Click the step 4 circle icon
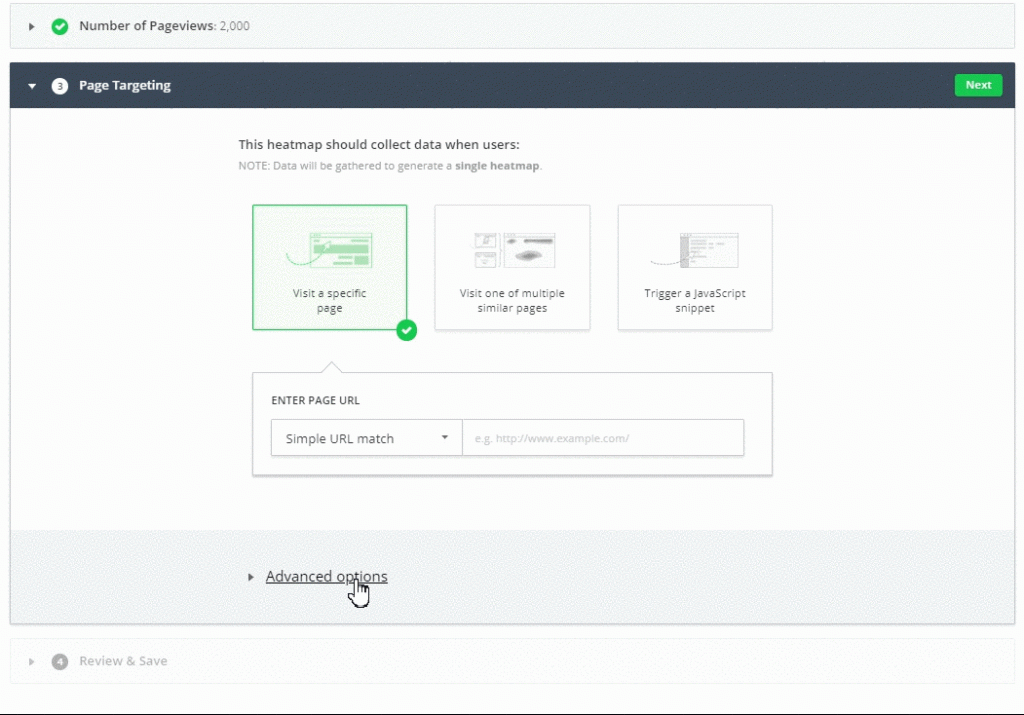Screen dimensions: 1024x715 59,661
